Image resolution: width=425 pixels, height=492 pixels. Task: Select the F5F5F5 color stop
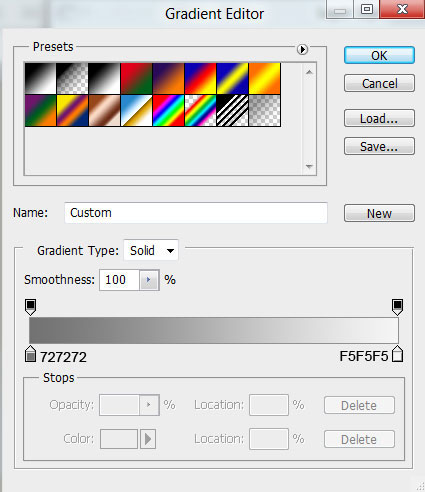[397, 354]
